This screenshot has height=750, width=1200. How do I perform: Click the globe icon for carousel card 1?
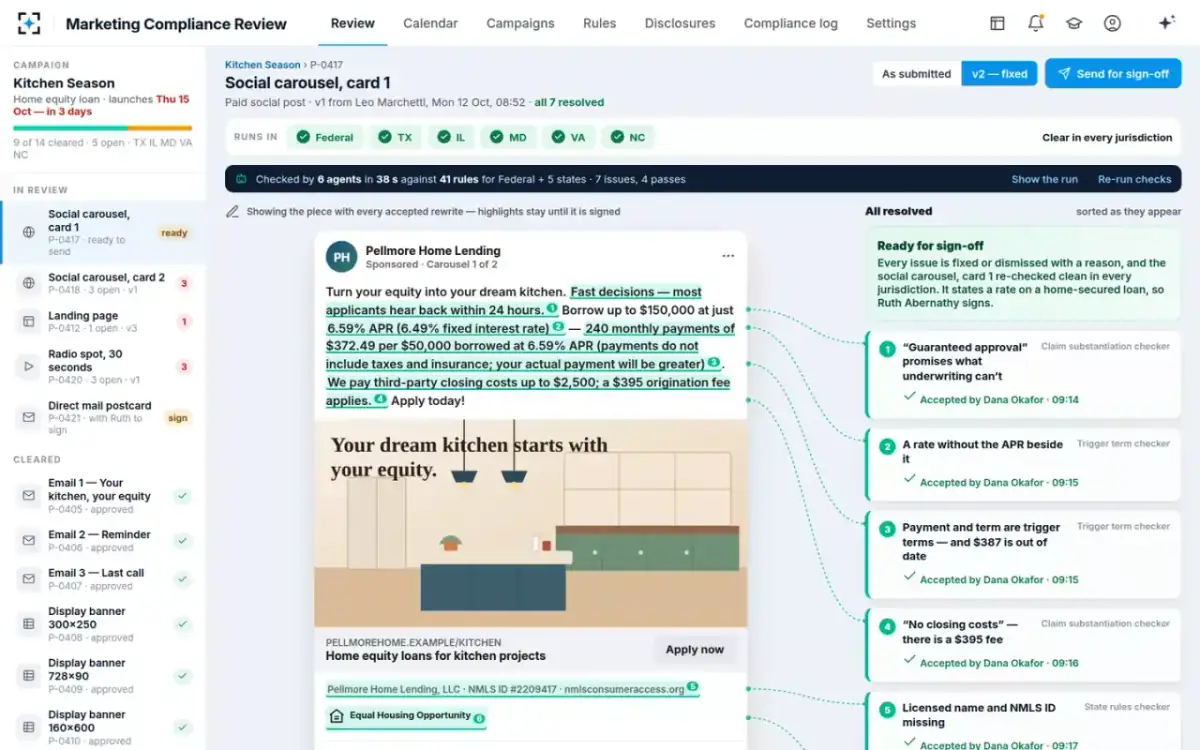pyautogui.click(x=28, y=232)
